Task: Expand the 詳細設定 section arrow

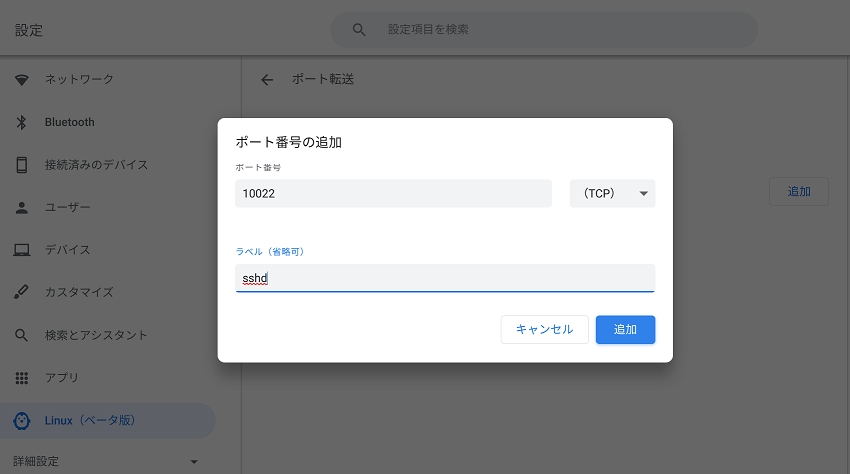Action: (194, 462)
